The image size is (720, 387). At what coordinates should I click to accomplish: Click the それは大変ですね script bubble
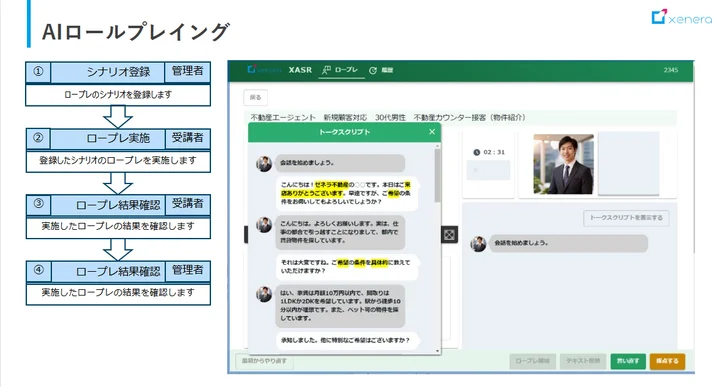point(347,267)
